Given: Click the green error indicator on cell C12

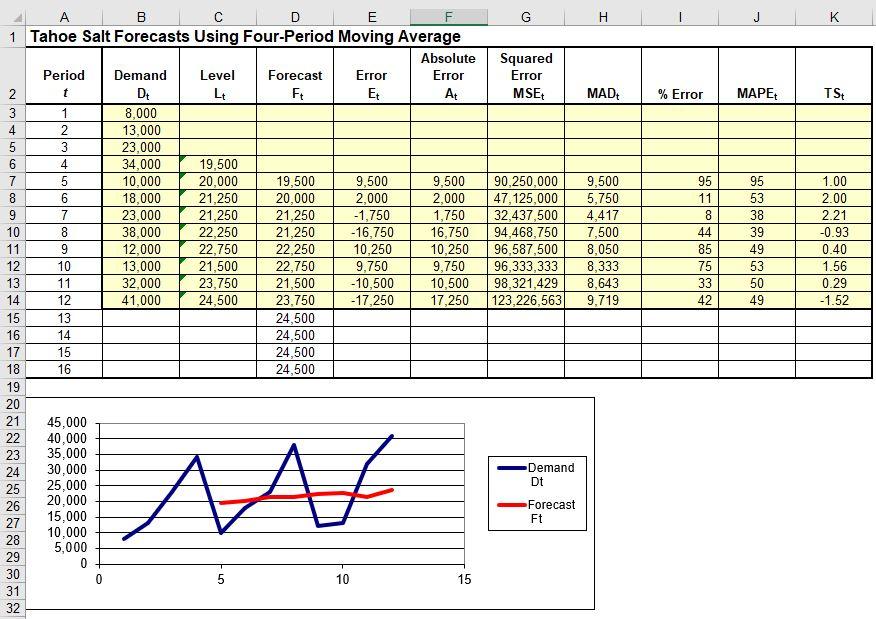Looking at the screenshot, I should coord(181,260).
